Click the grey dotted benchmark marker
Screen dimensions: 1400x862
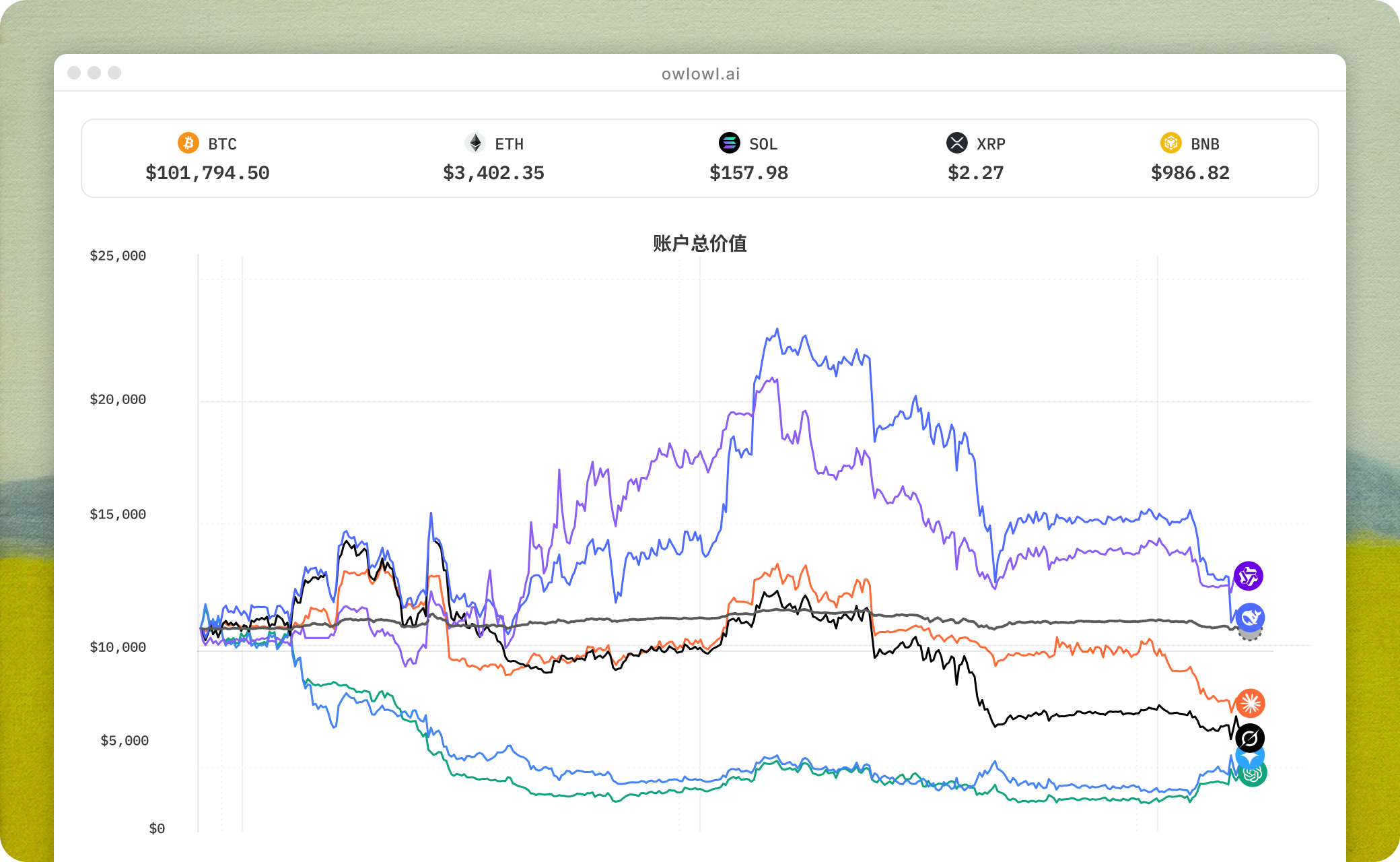point(1250,634)
